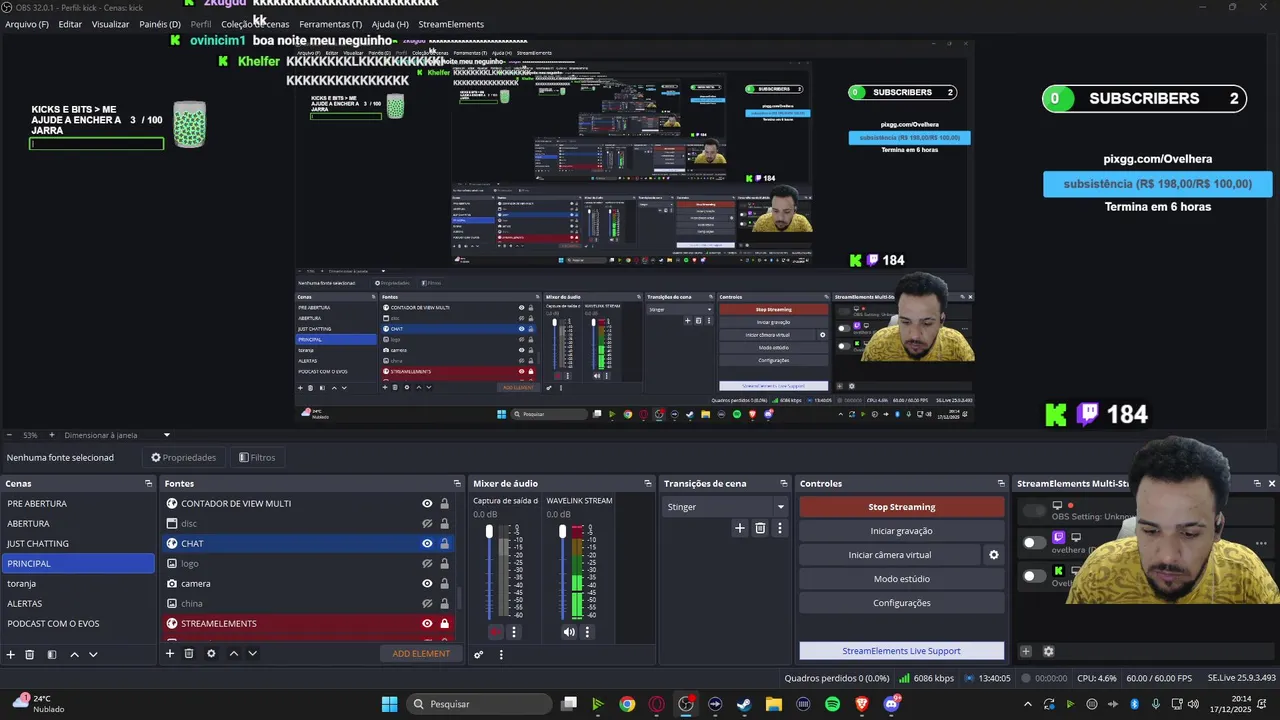Open Configurações from Controles
The height and width of the screenshot is (720, 1280).
[x=902, y=603]
